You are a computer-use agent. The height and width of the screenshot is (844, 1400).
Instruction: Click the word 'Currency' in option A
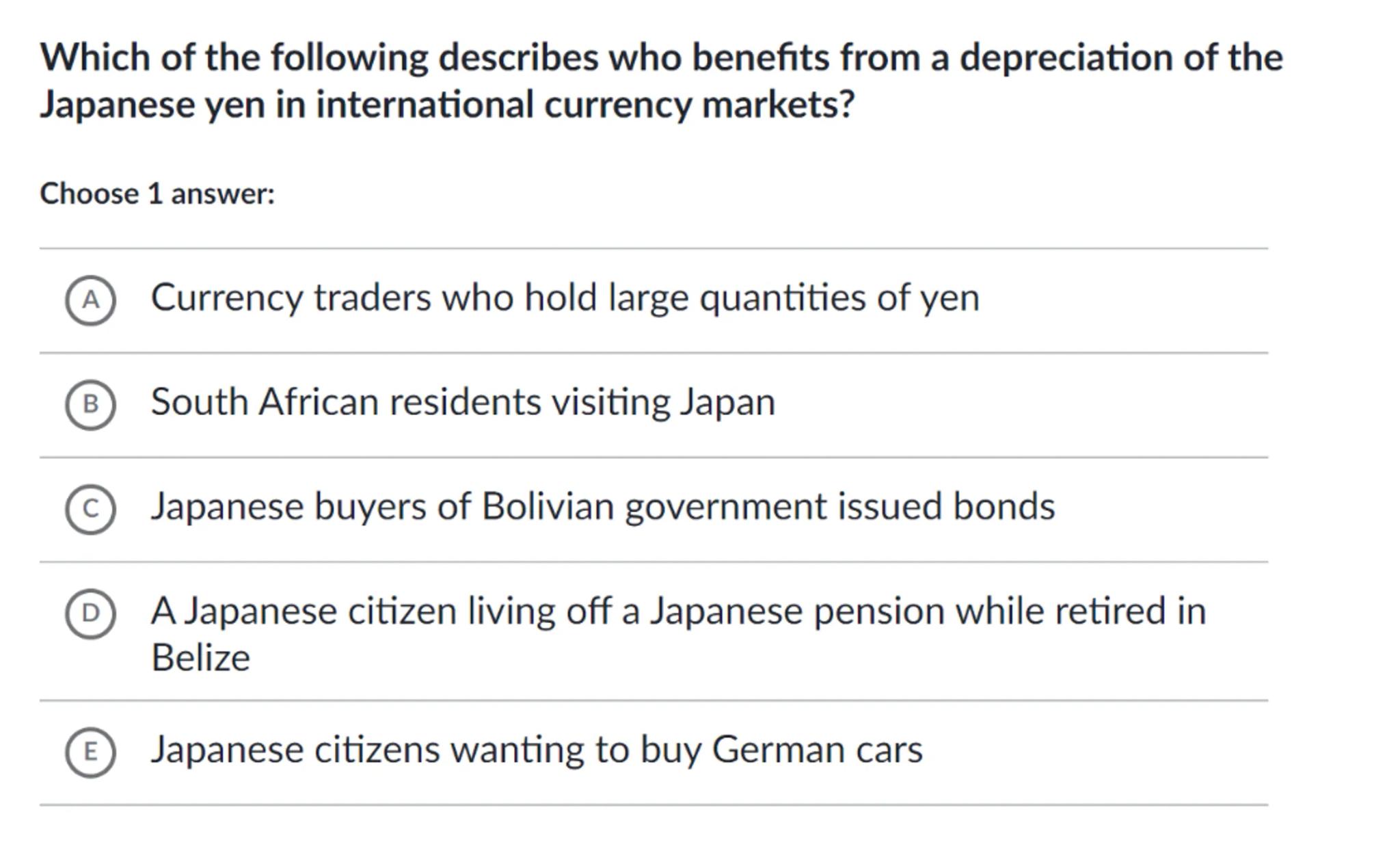tap(226, 298)
